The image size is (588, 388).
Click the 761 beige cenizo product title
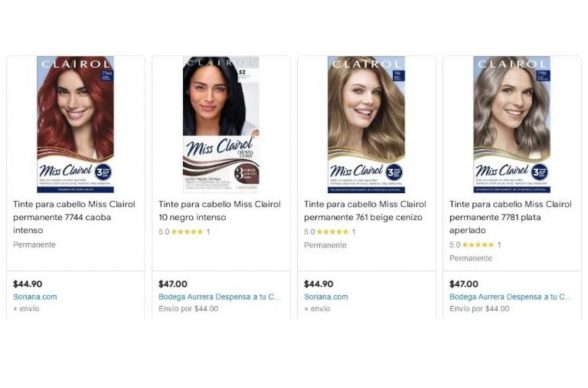(x=365, y=211)
